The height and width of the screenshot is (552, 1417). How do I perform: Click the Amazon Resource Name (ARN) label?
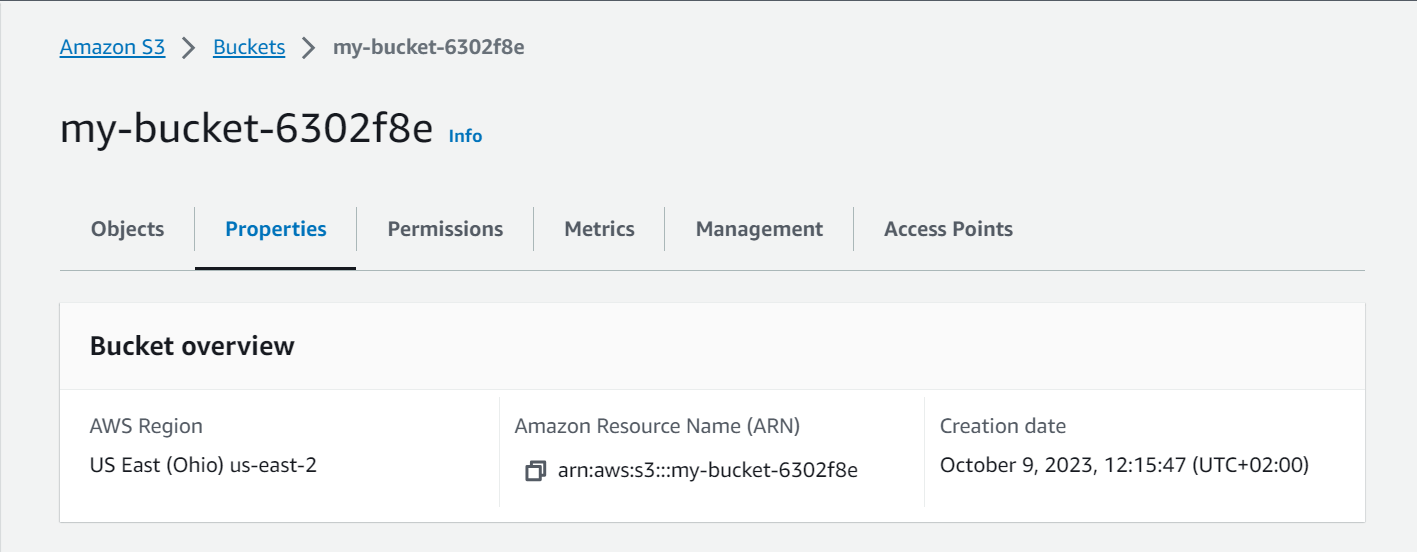(657, 426)
